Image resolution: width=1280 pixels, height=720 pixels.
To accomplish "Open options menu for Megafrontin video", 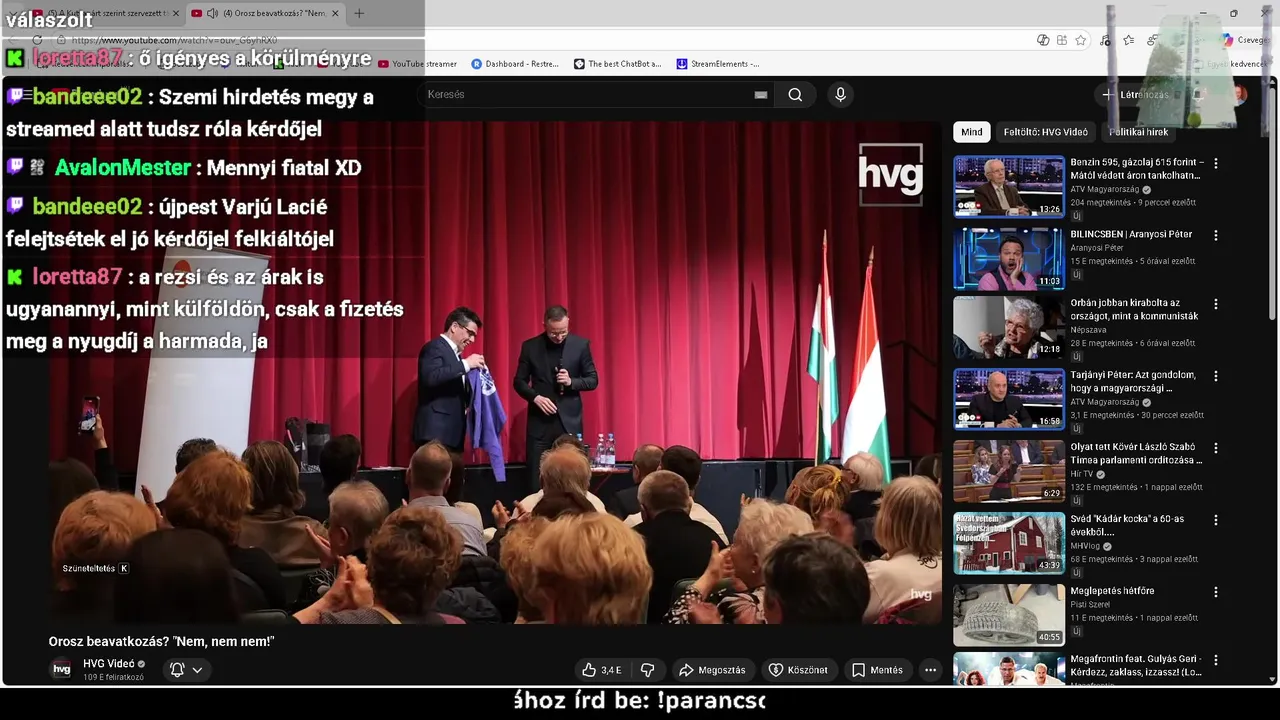I will 1216,660.
